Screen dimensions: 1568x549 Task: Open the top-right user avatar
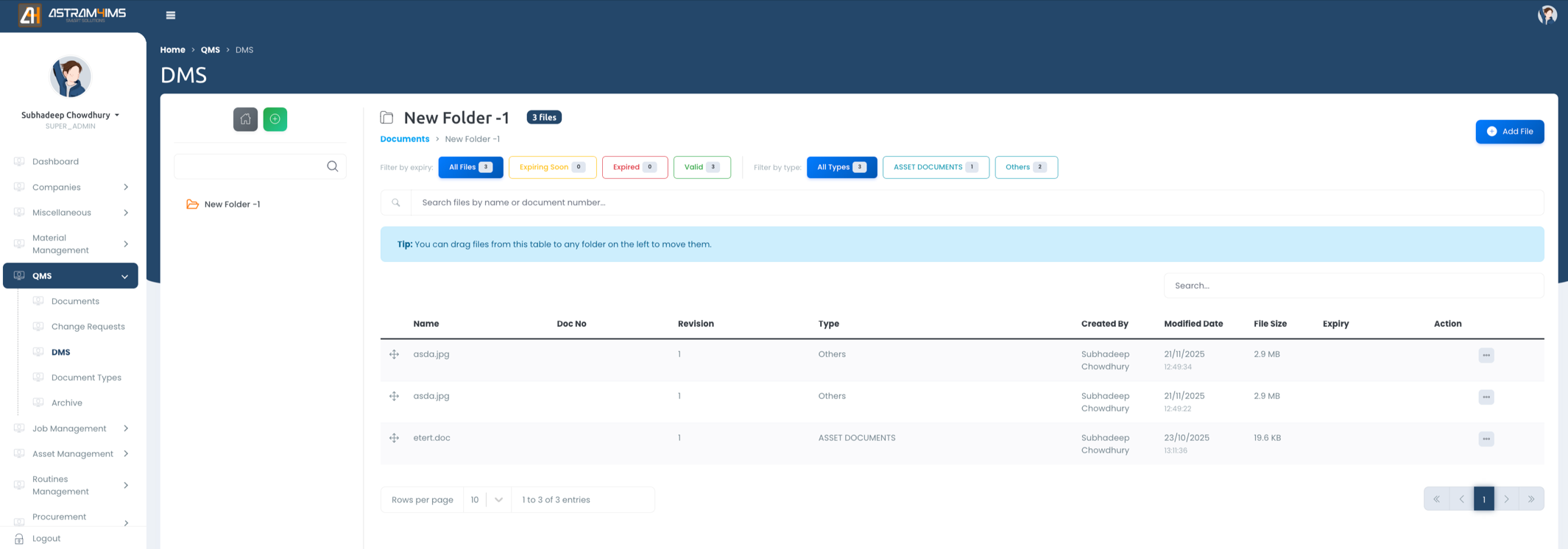1547,15
